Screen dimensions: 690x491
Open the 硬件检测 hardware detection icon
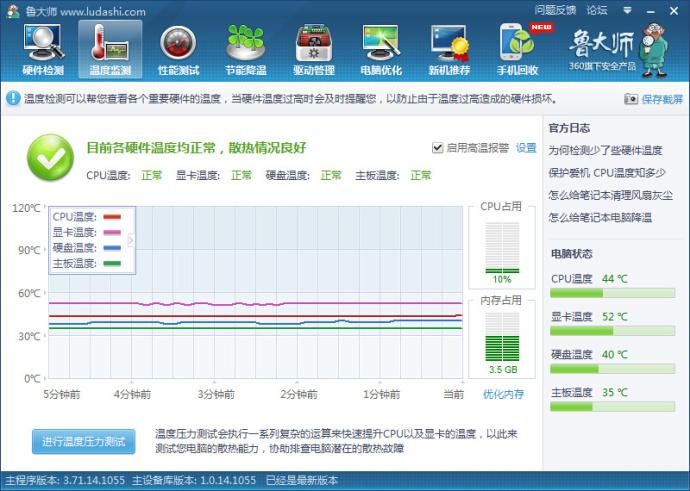pos(43,50)
